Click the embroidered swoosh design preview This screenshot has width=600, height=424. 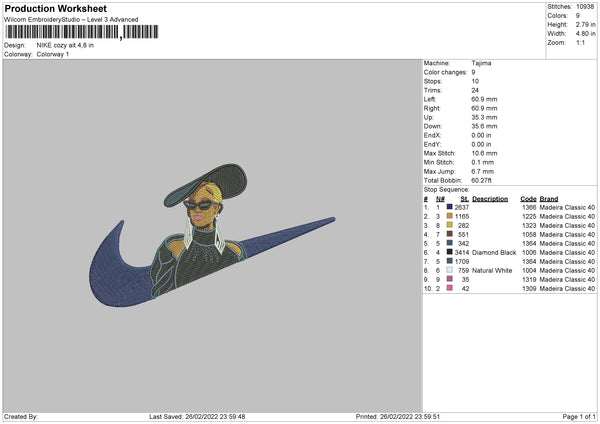coord(212,236)
